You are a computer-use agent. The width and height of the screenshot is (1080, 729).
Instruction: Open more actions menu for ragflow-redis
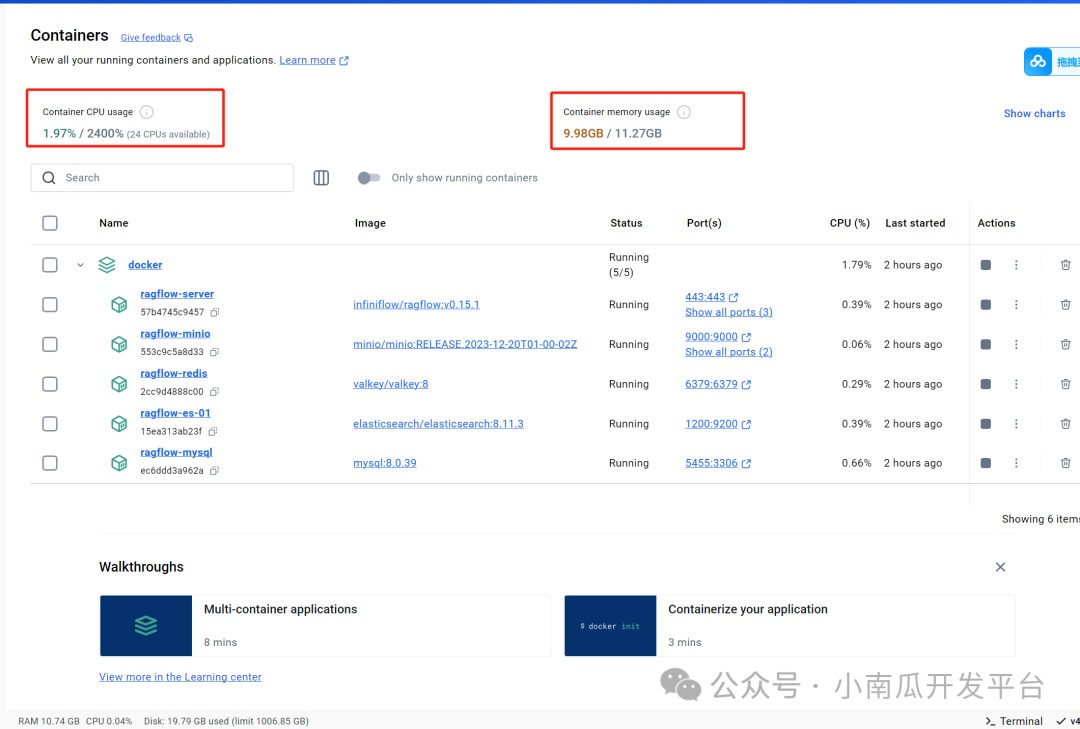pyautogui.click(x=1016, y=384)
